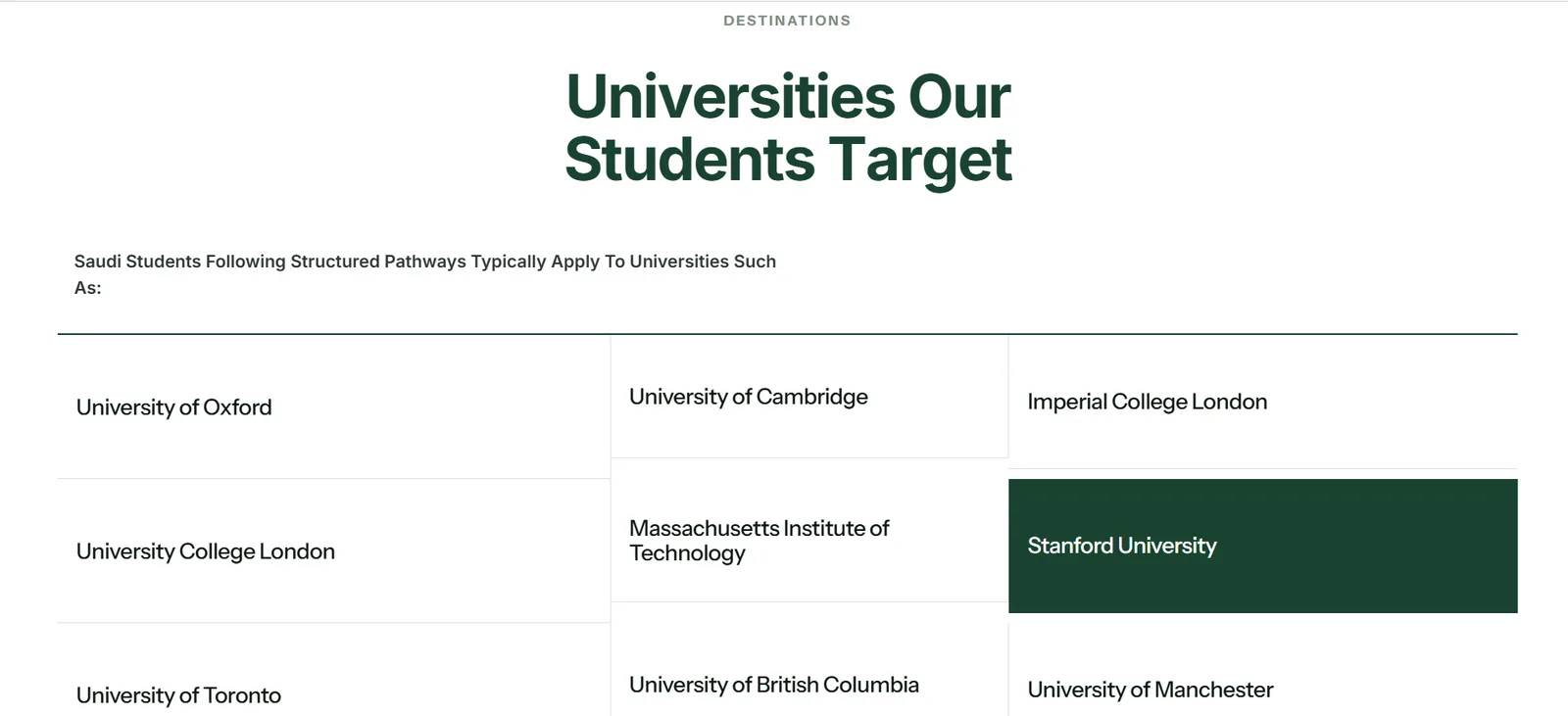The height and width of the screenshot is (716, 1568).
Task: Click the highlighted Stanford University card
Action: tap(1263, 546)
